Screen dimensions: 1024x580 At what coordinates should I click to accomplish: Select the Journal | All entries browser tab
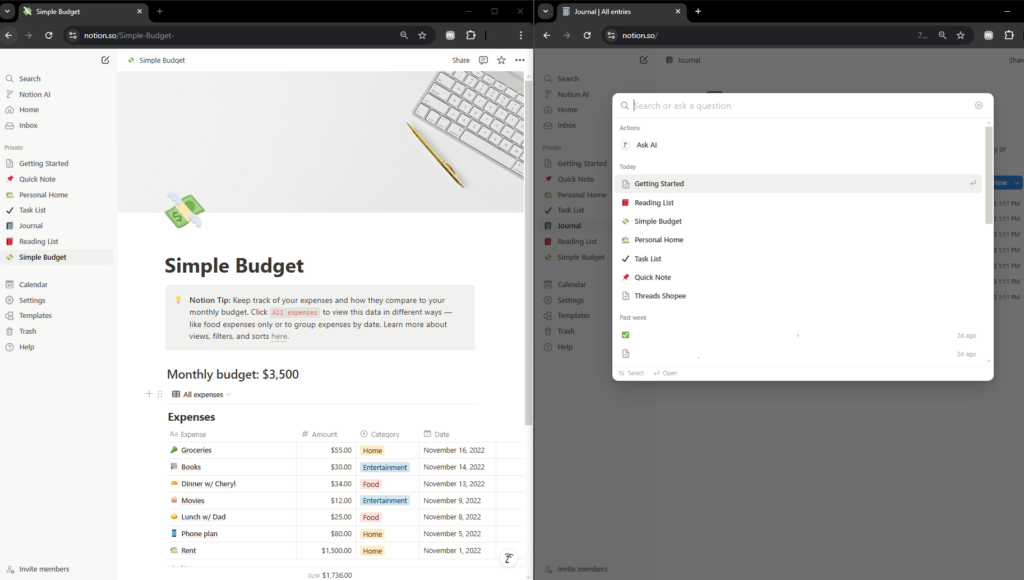(620, 11)
